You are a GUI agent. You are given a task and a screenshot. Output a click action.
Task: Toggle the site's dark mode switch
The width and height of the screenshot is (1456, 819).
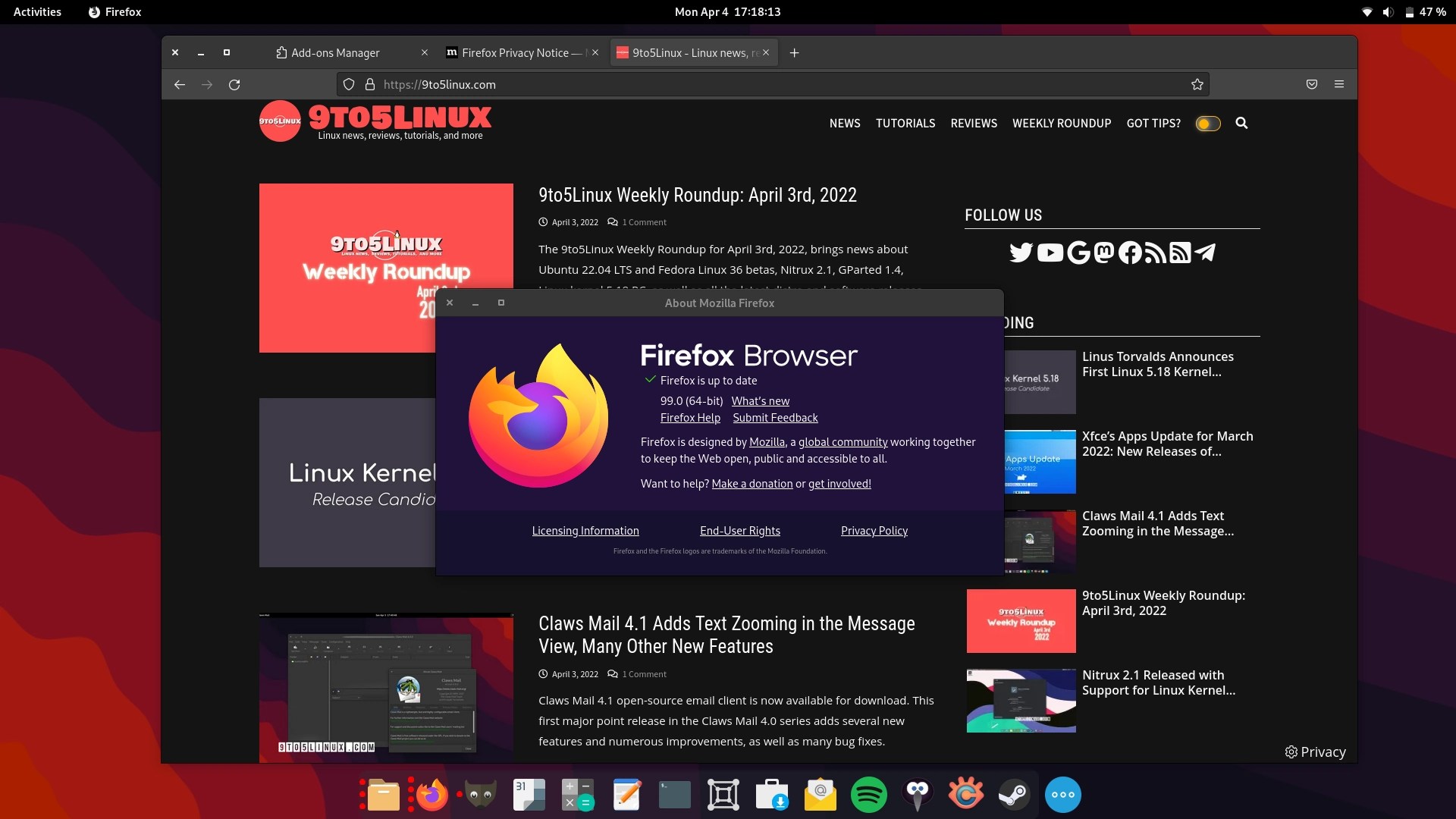(1207, 123)
